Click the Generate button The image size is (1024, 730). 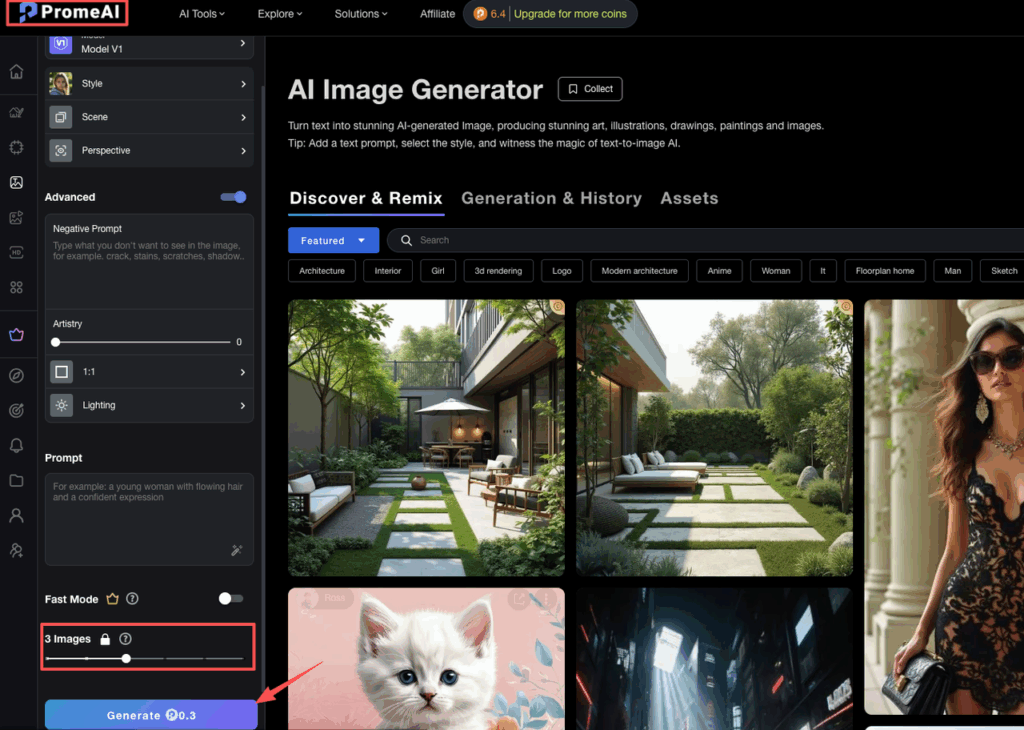click(x=151, y=715)
